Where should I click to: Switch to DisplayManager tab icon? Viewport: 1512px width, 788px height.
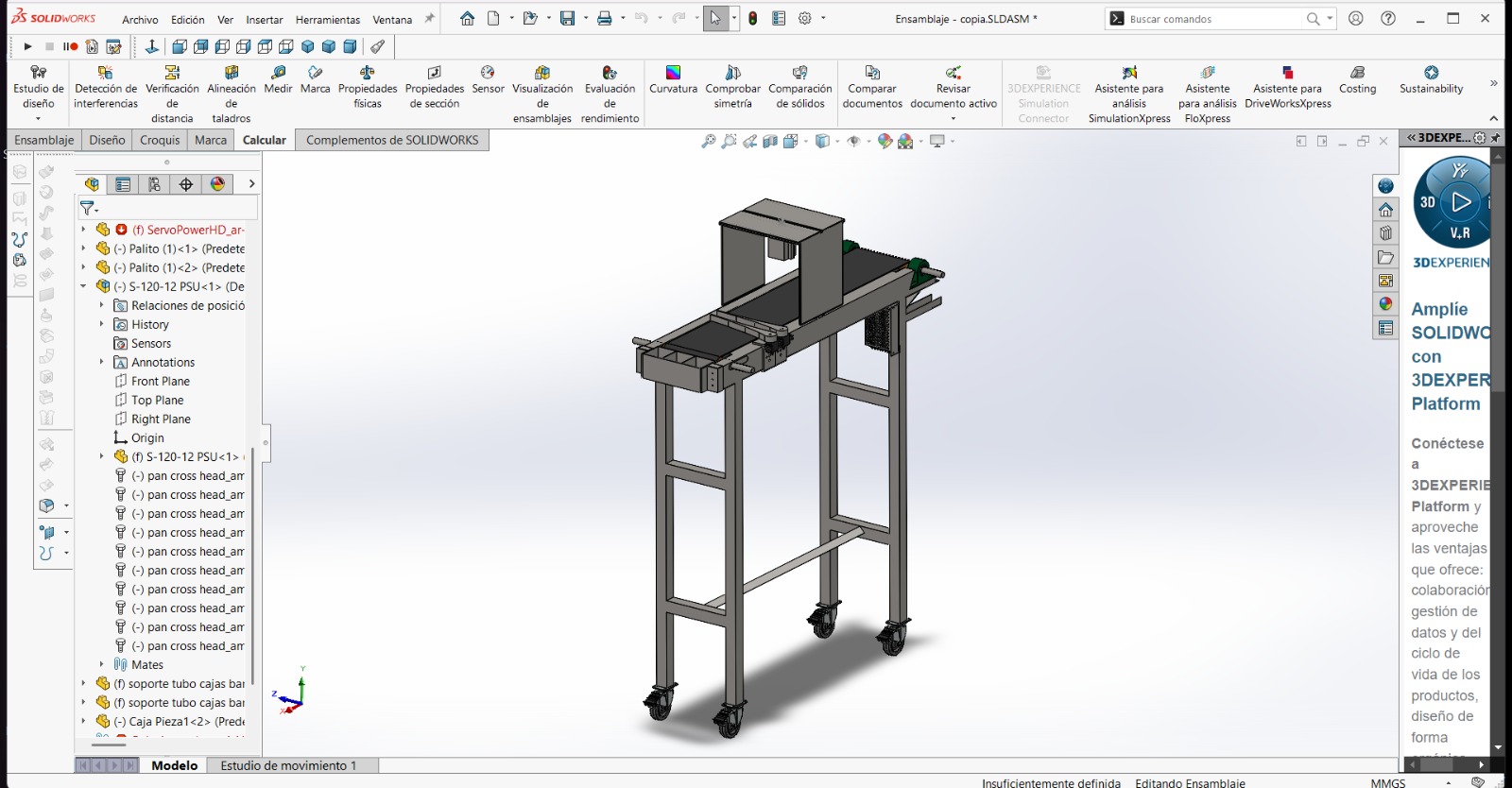[218, 184]
